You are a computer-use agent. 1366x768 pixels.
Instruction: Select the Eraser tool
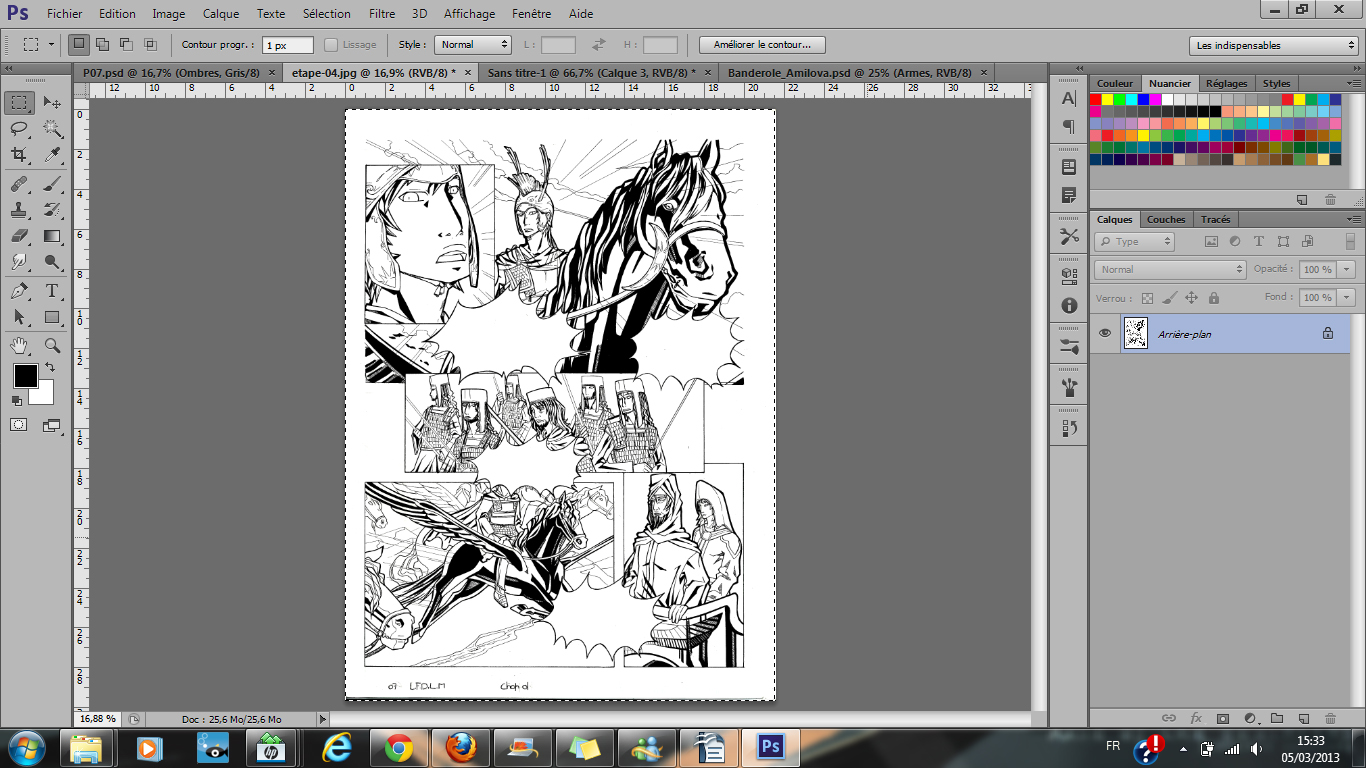click(19, 236)
